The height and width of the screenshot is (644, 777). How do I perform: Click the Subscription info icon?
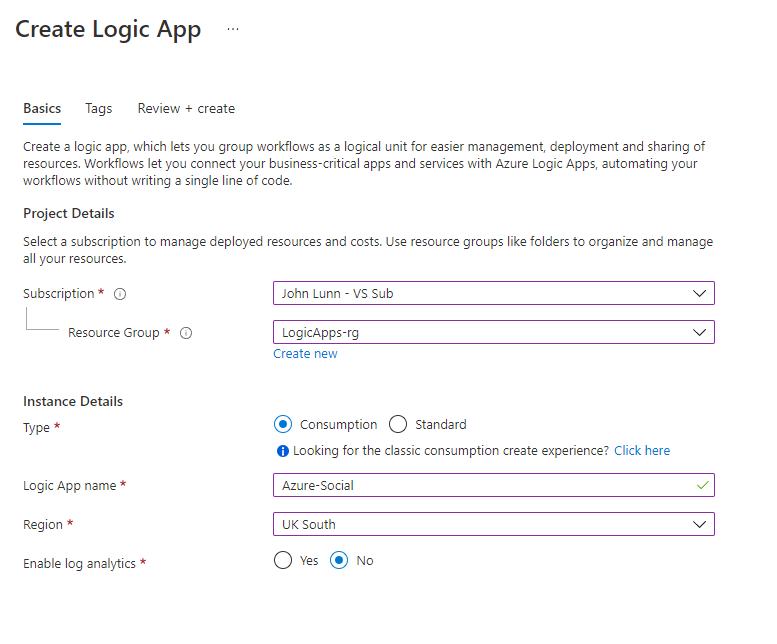(120, 294)
